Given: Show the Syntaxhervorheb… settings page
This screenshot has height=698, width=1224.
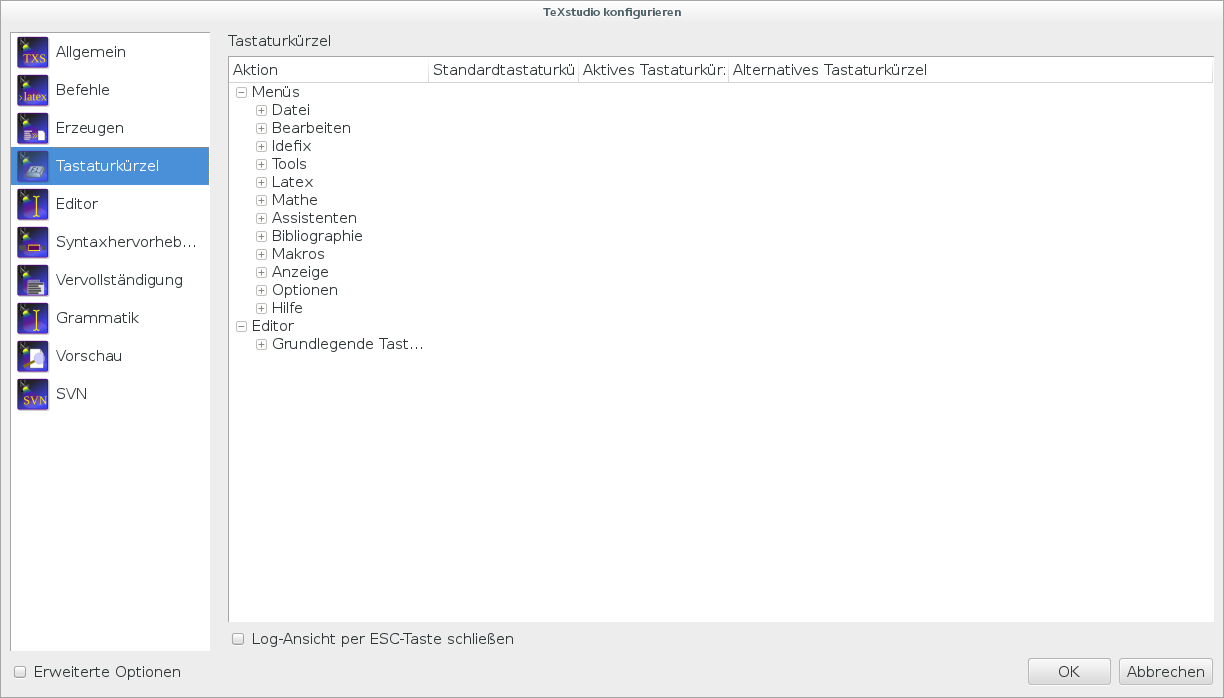Looking at the screenshot, I should tap(126, 242).
